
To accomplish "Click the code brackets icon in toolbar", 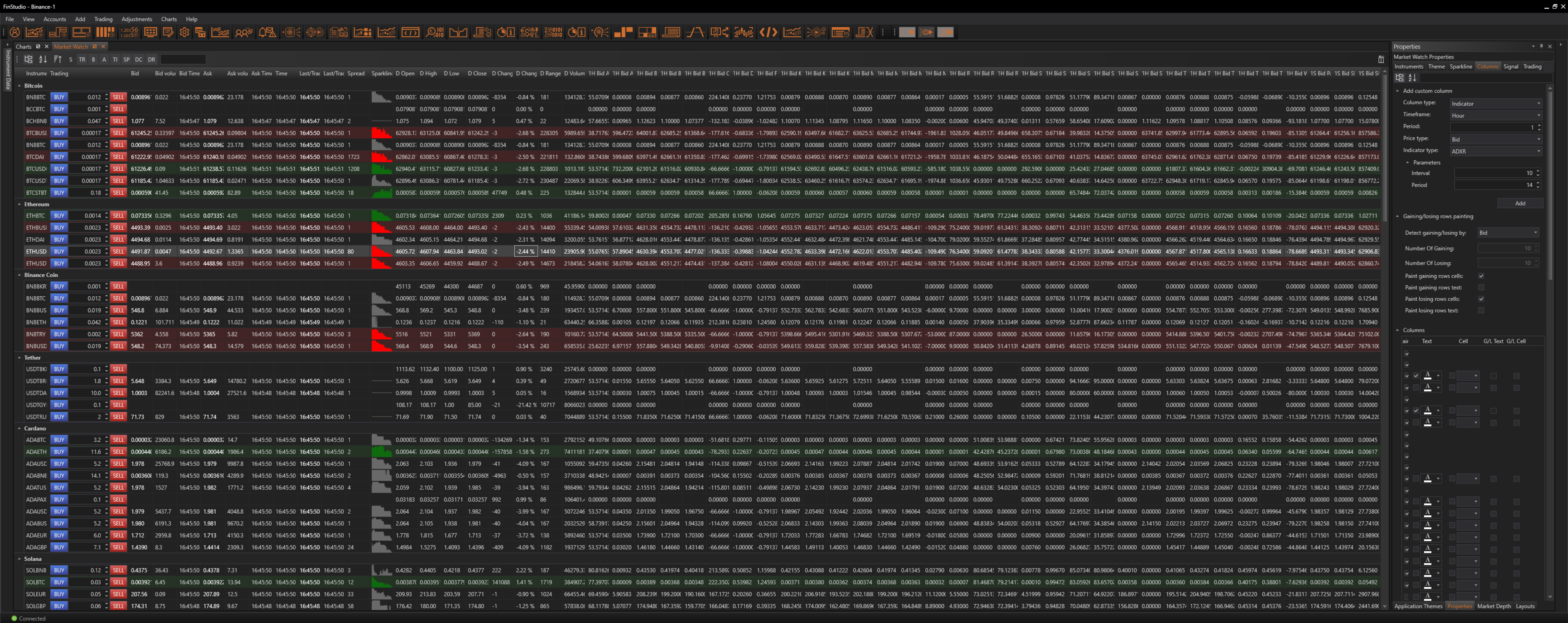I will coord(768,32).
